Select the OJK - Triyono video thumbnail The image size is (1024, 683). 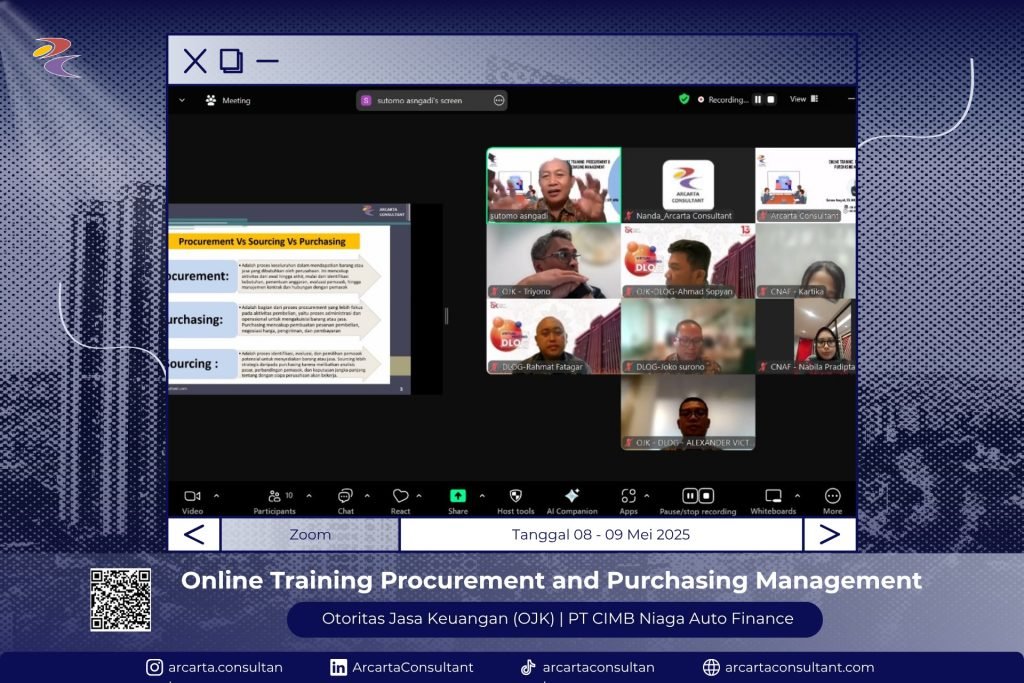tap(553, 261)
